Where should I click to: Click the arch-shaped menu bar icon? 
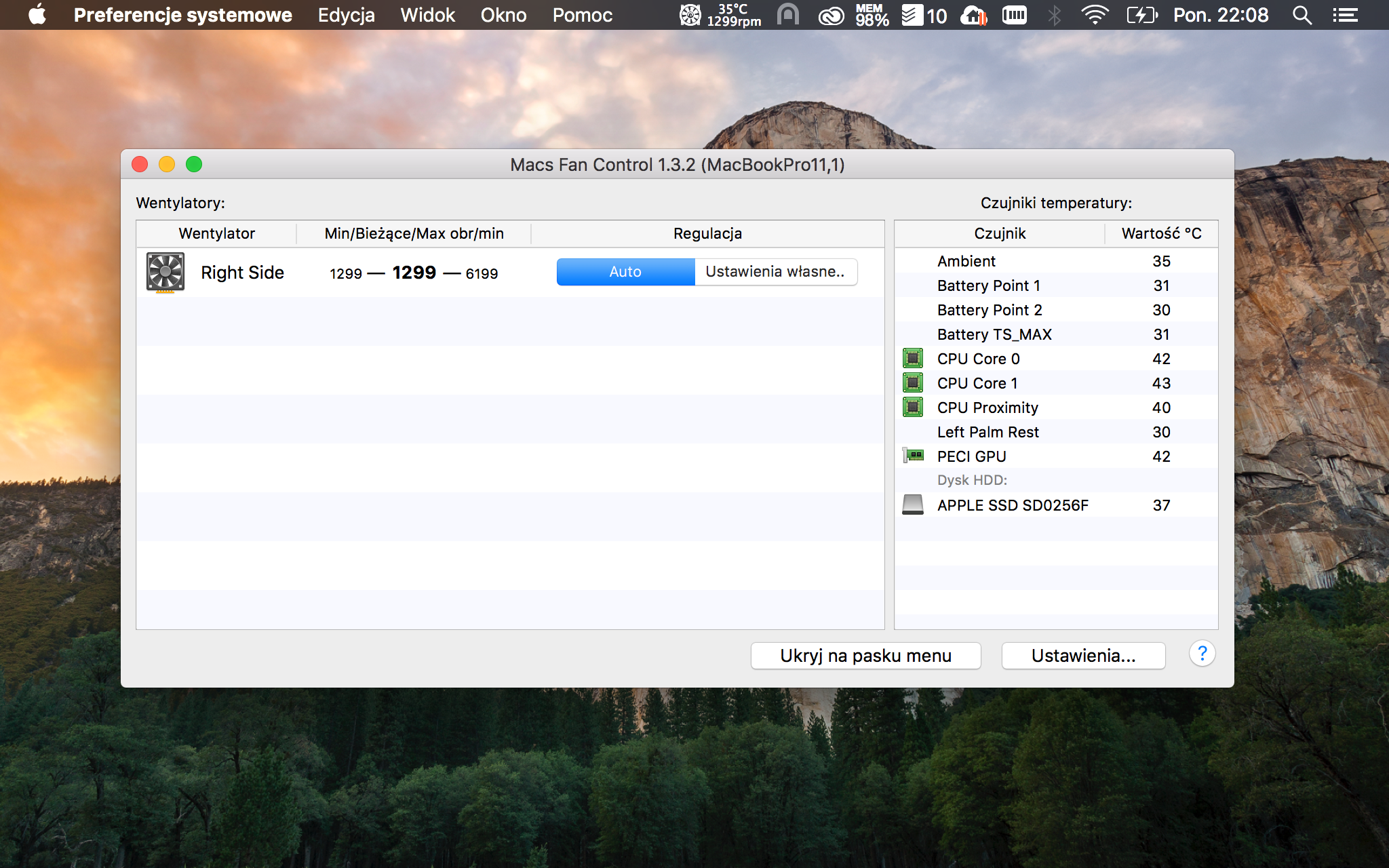(787, 15)
